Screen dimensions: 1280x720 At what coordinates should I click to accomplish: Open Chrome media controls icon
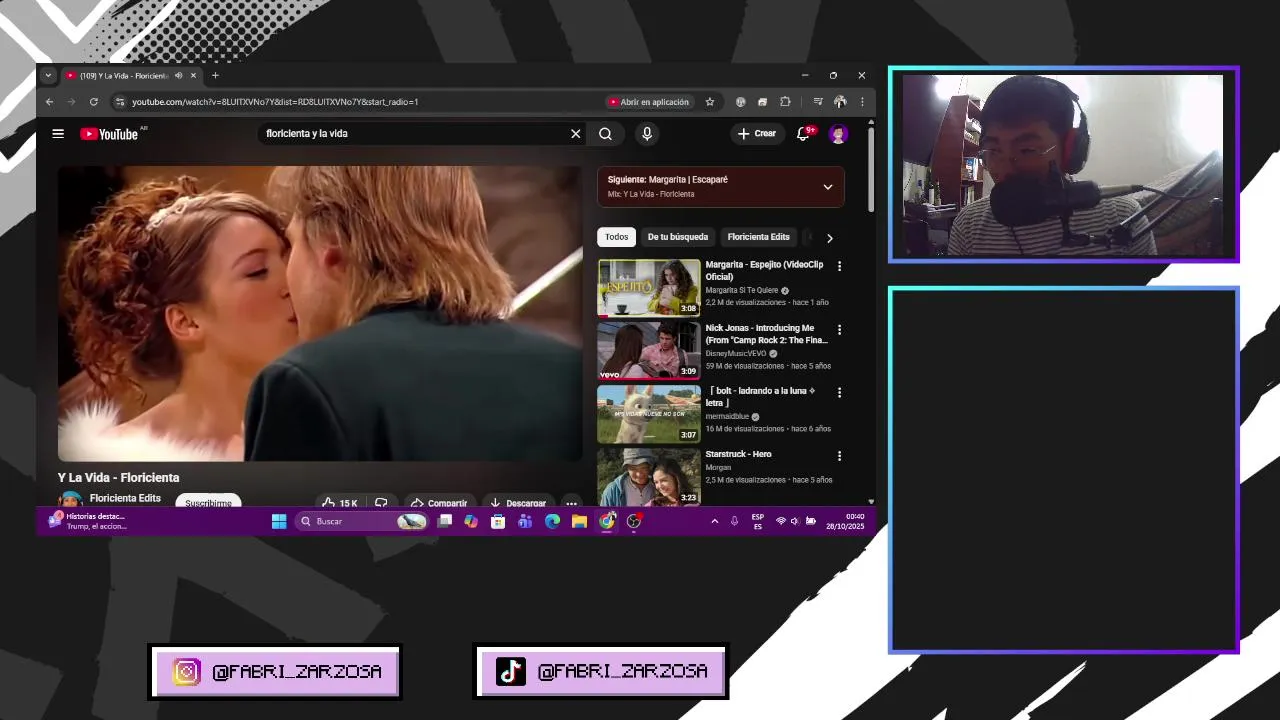point(818,102)
